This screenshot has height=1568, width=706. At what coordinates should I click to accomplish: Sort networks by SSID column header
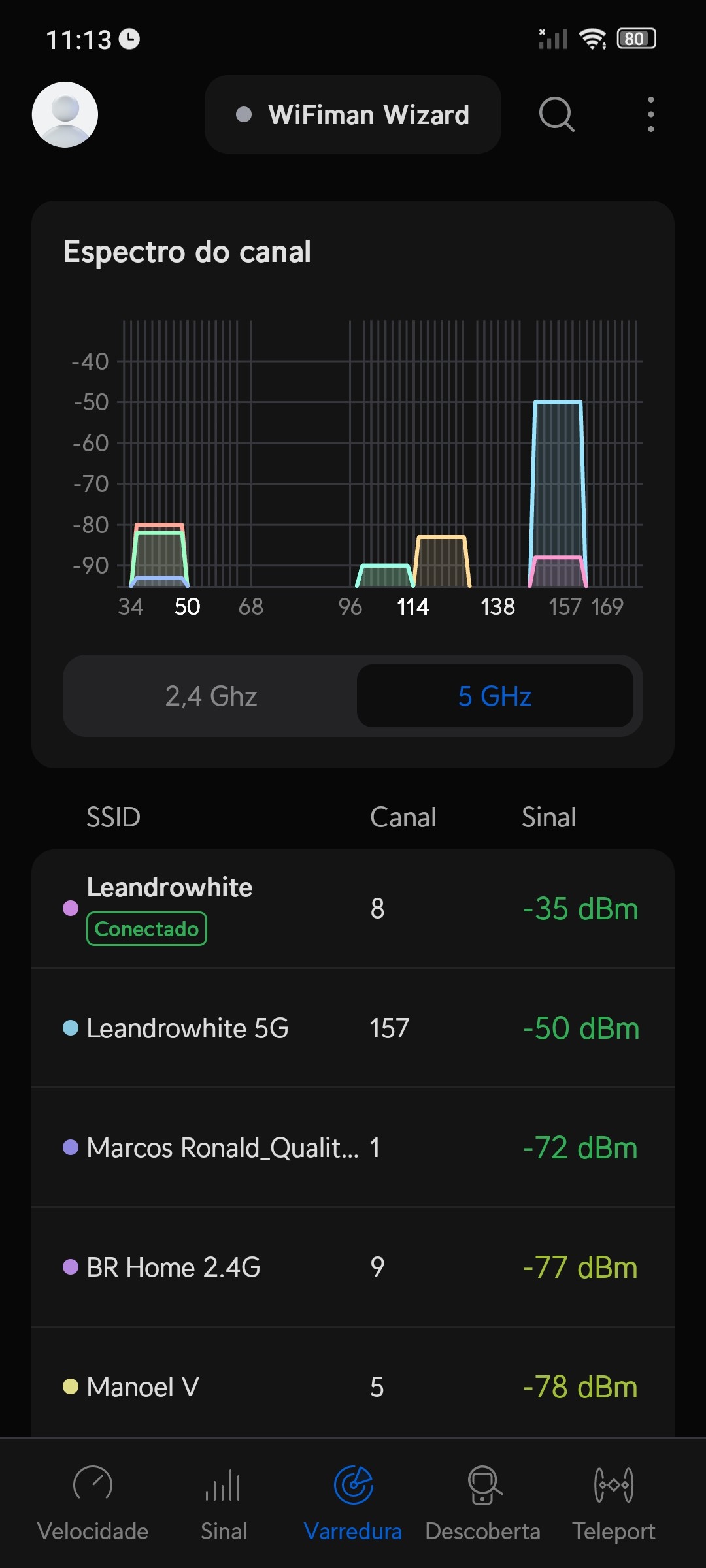114,817
